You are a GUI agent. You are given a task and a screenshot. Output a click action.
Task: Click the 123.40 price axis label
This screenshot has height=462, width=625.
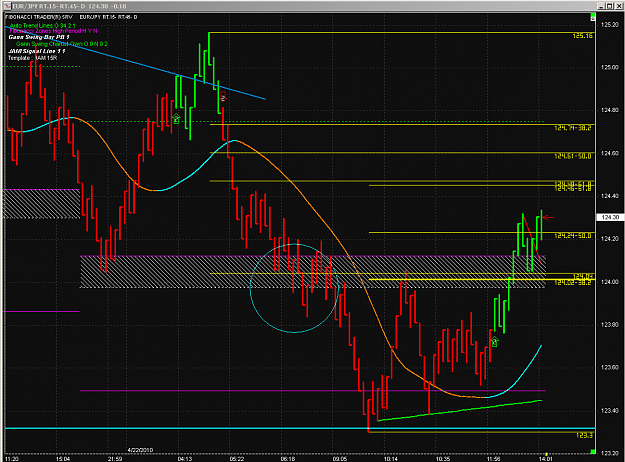pyautogui.click(x=610, y=411)
